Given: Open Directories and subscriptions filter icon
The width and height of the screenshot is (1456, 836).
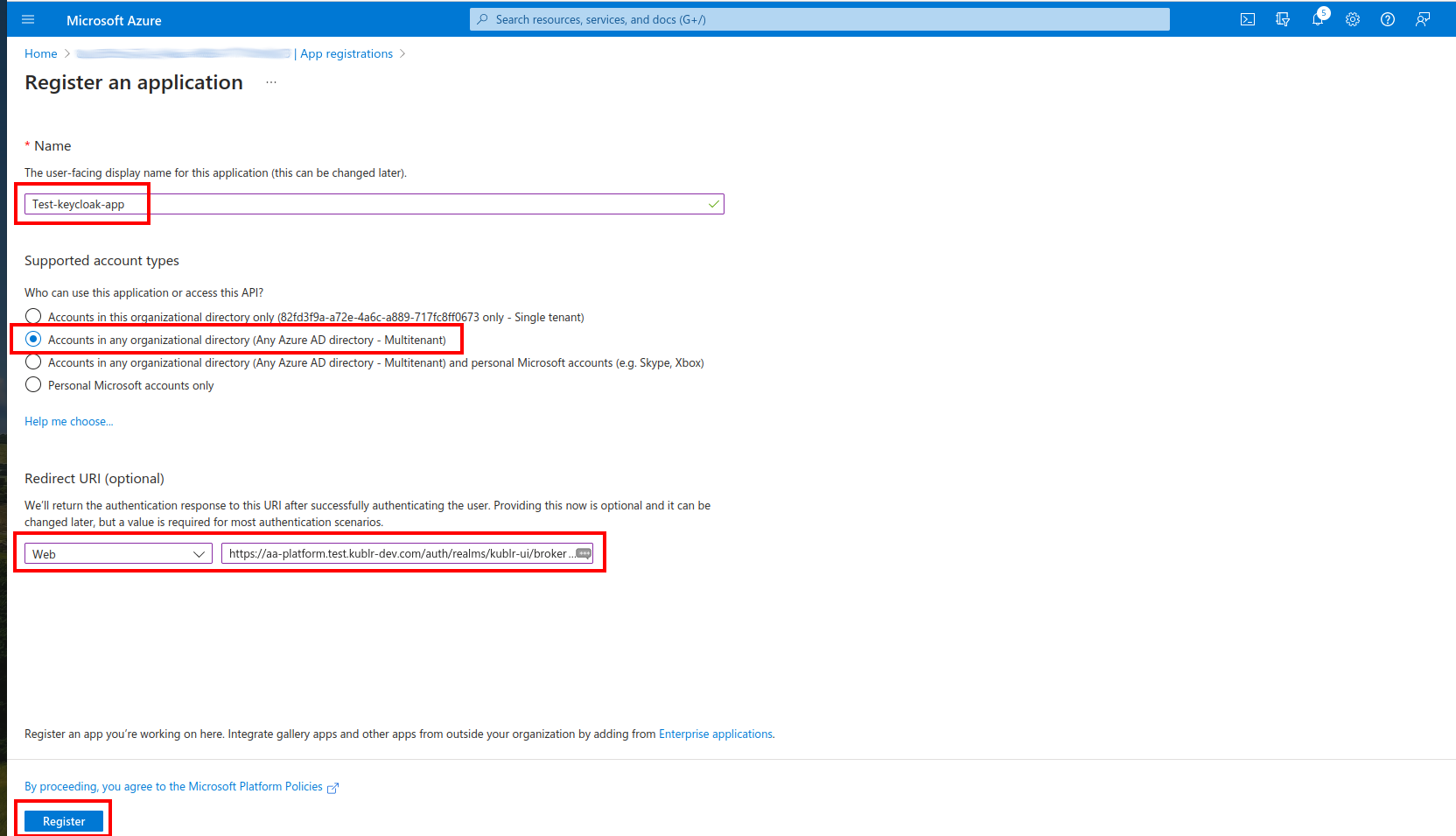Looking at the screenshot, I should tap(1283, 19).
